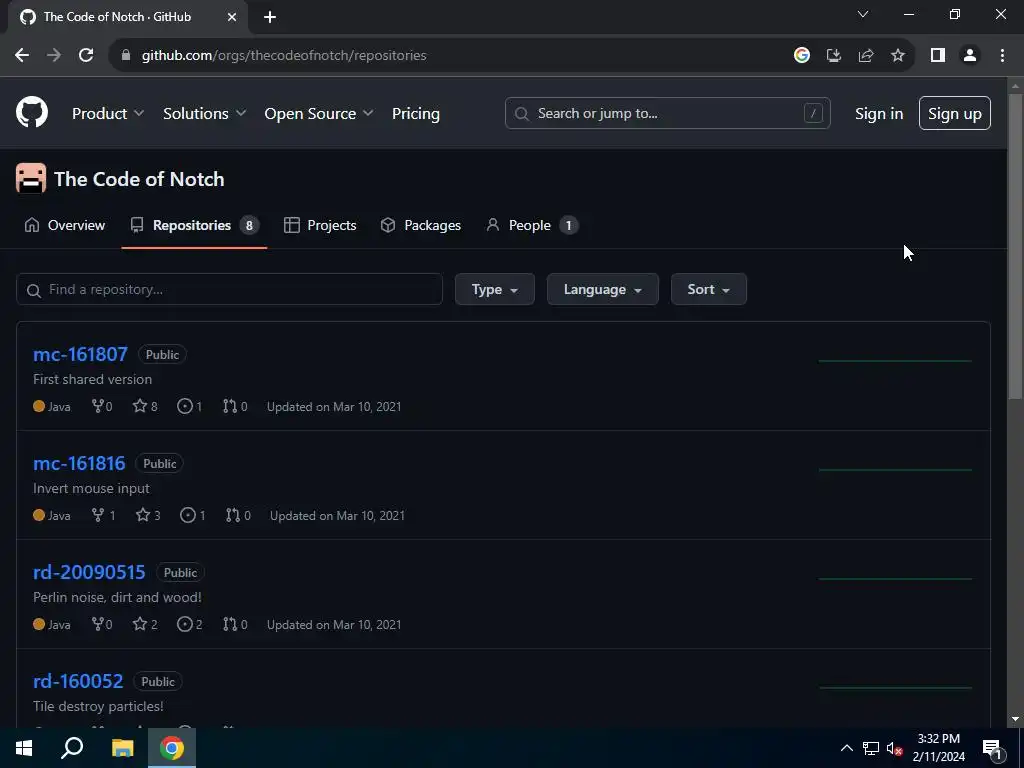This screenshot has height=768, width=1024.
Task: Click the page vertical scrollbar thumb
Action: point(1016,246)
